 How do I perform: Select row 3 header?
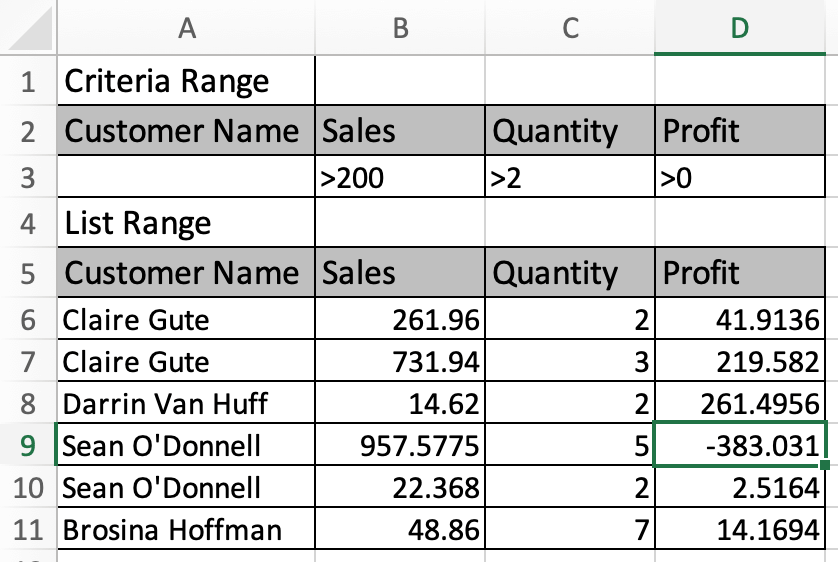pyautogui.click(x=28, y=177)
